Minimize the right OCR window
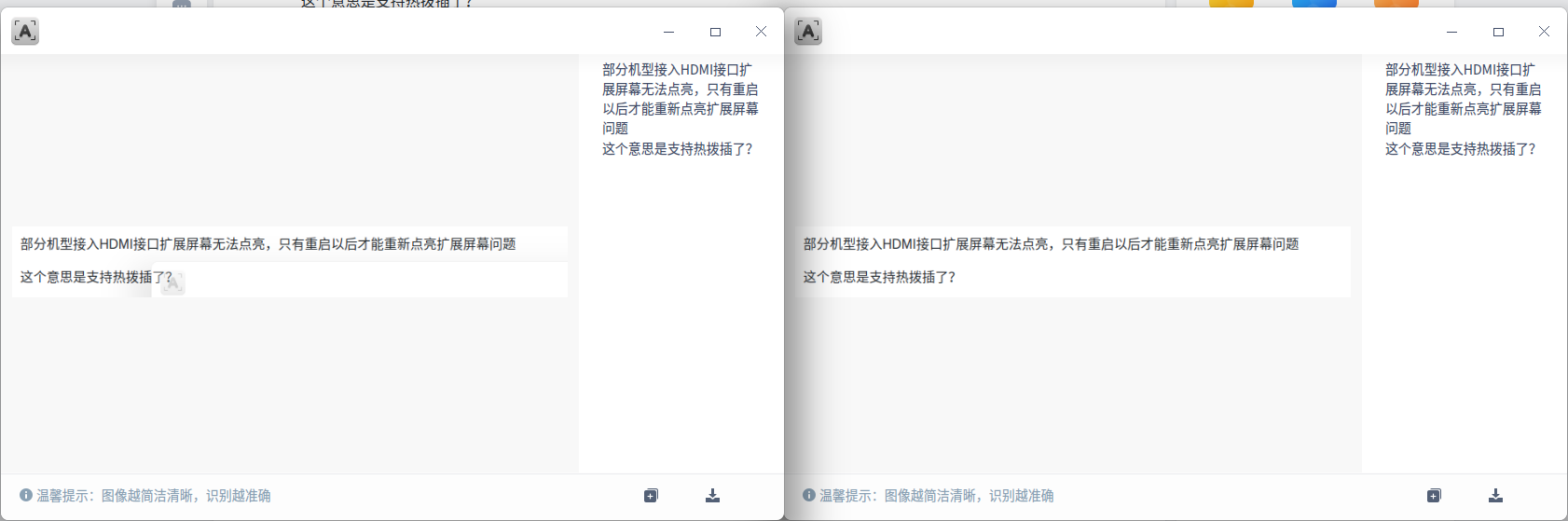 pyautogui.click(x=1451, y=32)
